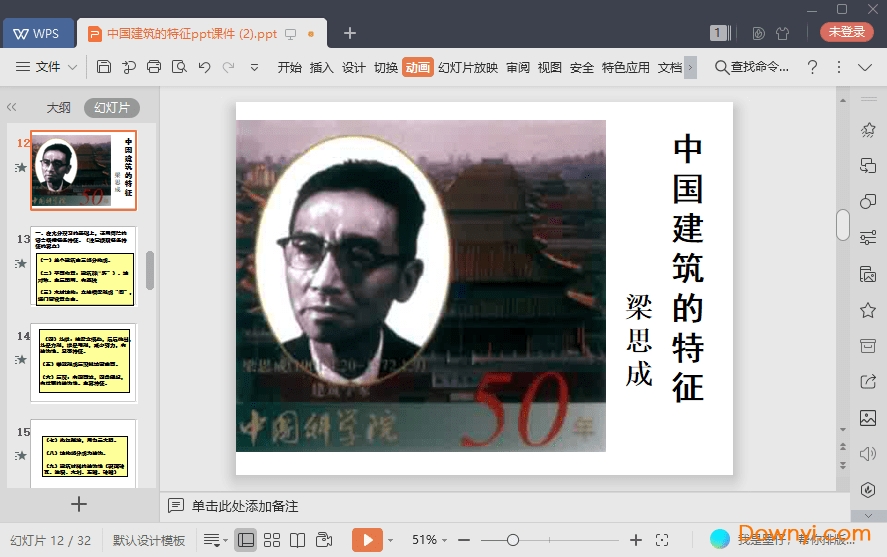The height and width of the screenshot is (557, 887).
Task: Open a new tab with plus button
Action: point(350,33)
